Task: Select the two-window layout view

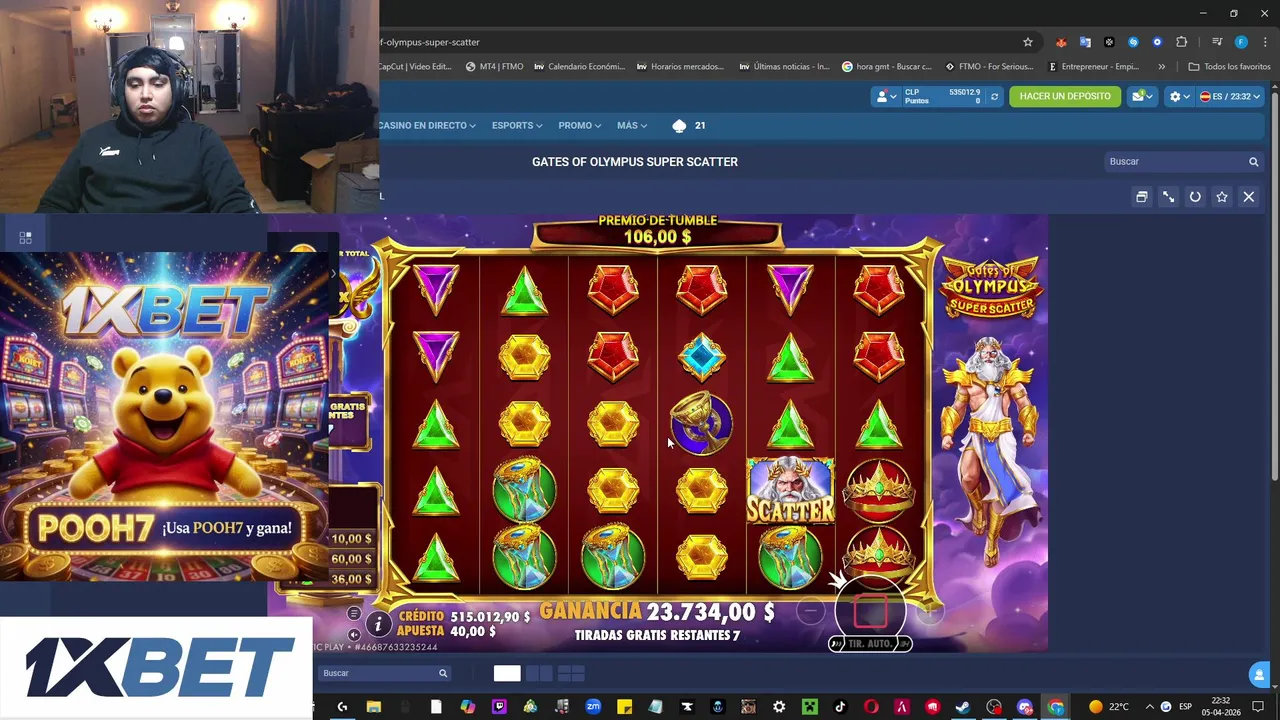Action: (539, 674)
